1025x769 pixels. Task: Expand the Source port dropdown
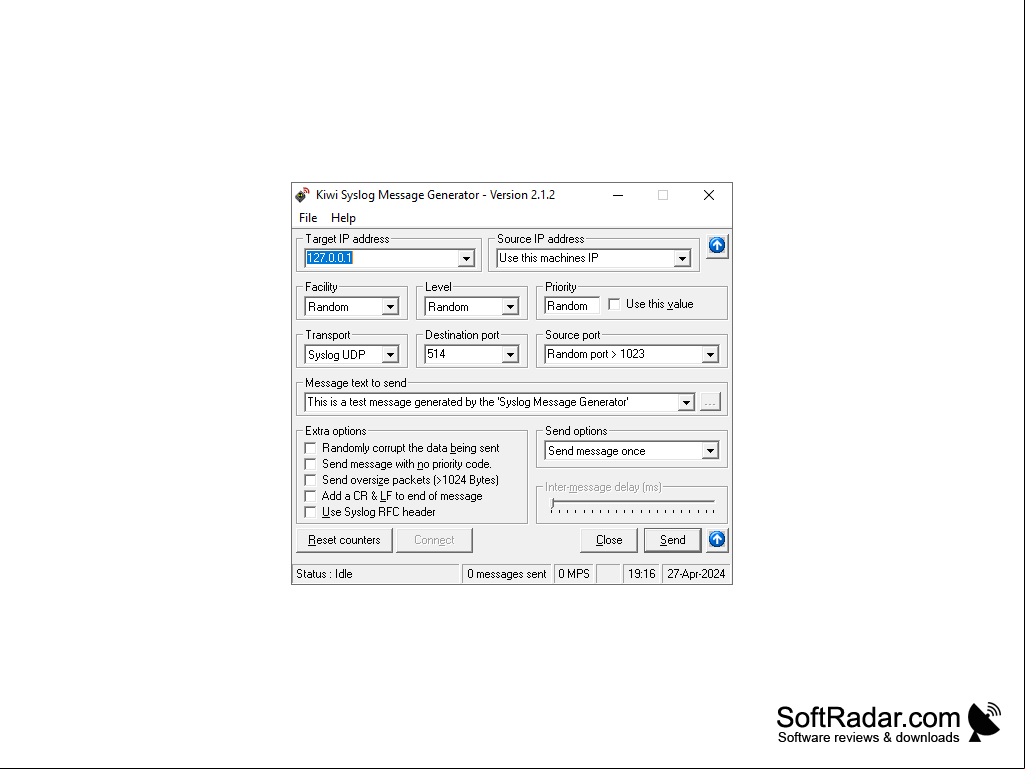[710, 354]
